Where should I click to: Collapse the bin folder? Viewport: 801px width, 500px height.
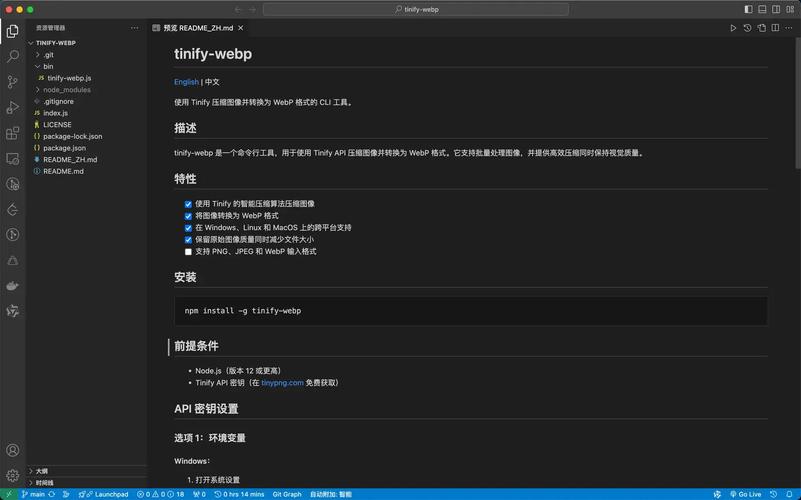pyautogui.click(x=87, y=66)
